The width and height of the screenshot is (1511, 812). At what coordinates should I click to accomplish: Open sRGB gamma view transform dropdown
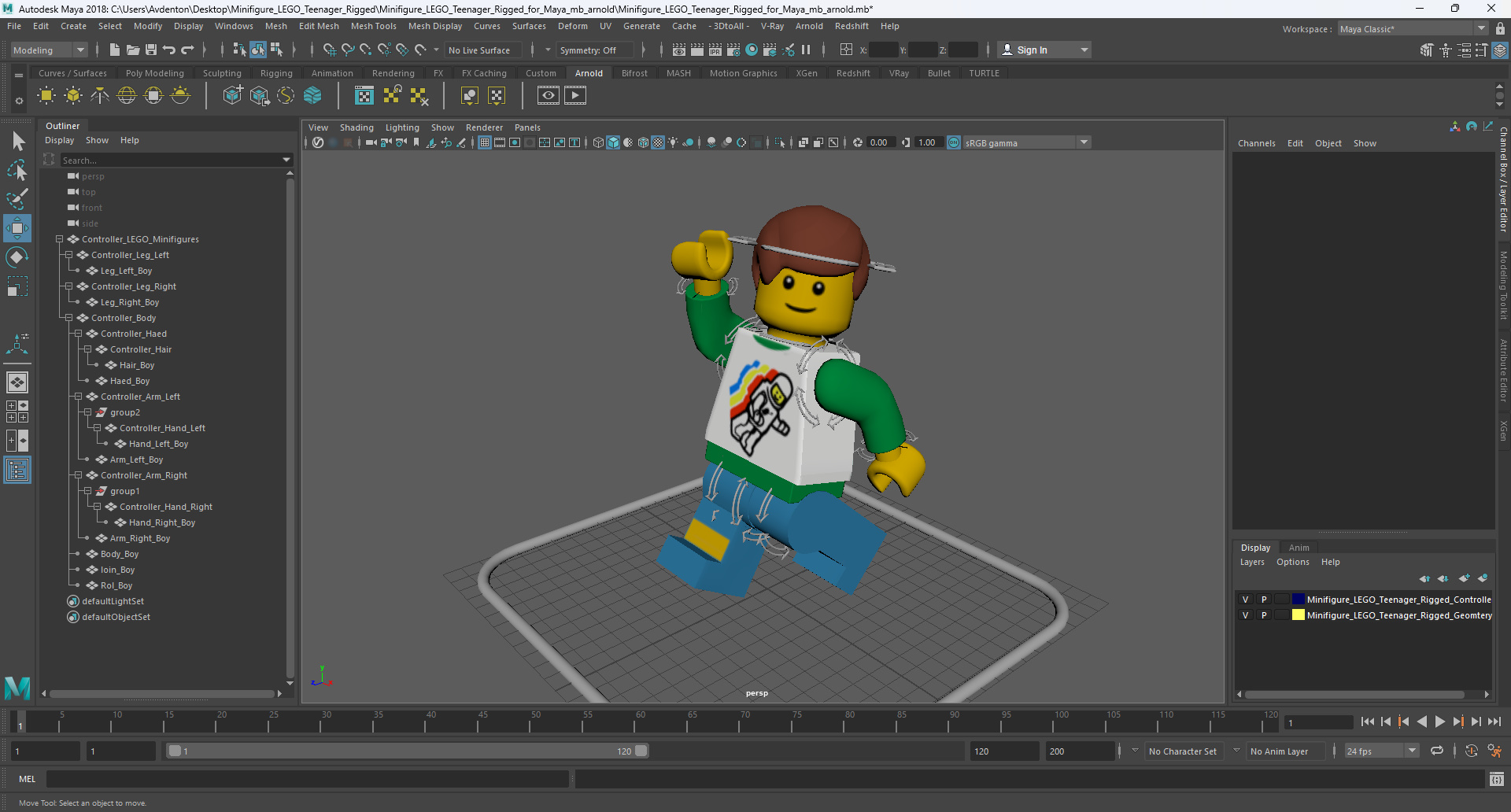click(1026, 142)
